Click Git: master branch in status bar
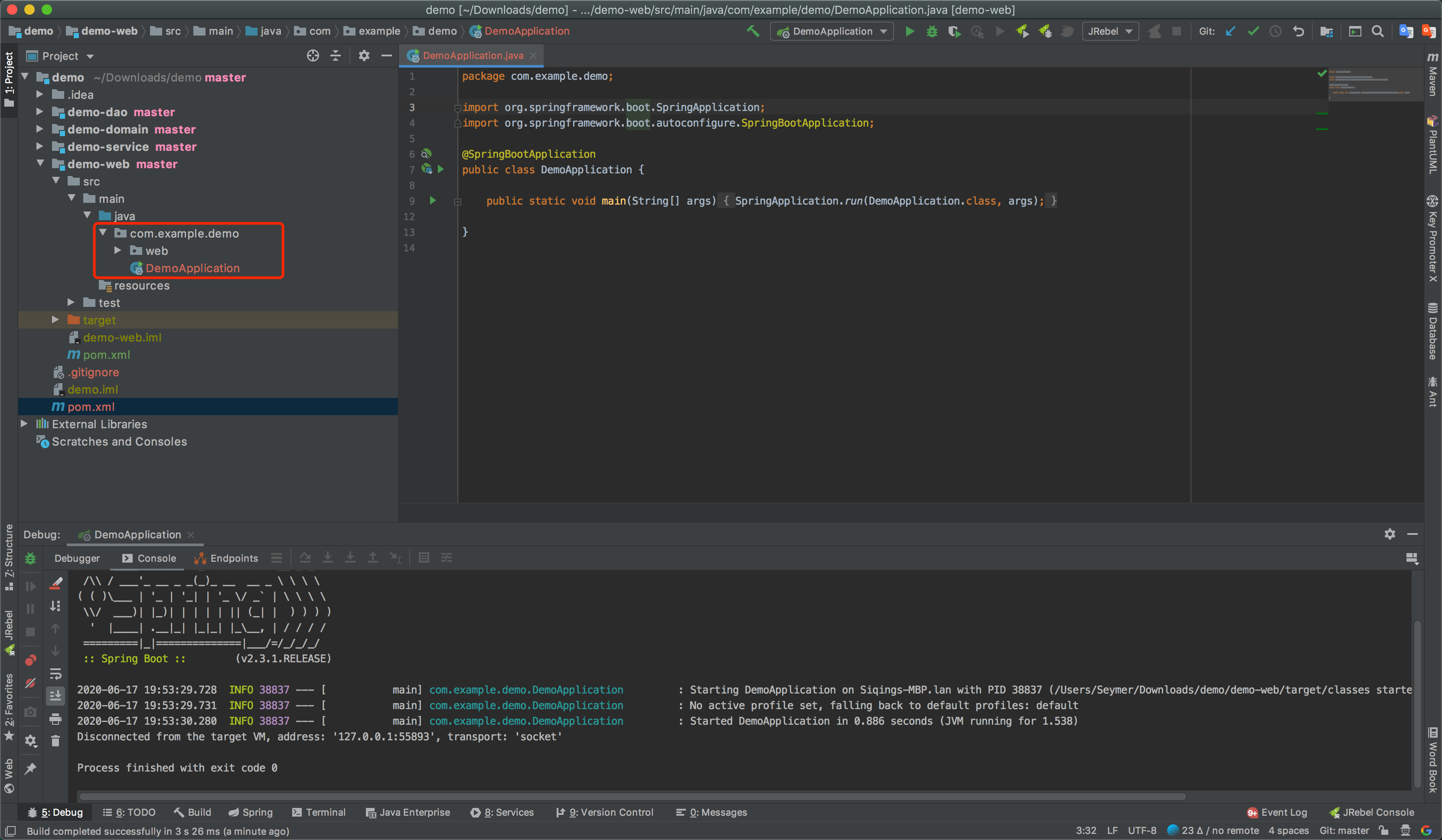The height and width of the screenshot is (840, 1442). point(1344,831)
